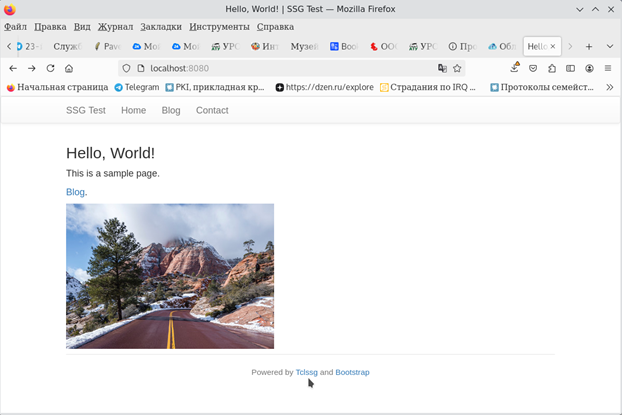The image size is (624, 416).
Task: Open the Downloads panel
Action: (x=514, y=68)
